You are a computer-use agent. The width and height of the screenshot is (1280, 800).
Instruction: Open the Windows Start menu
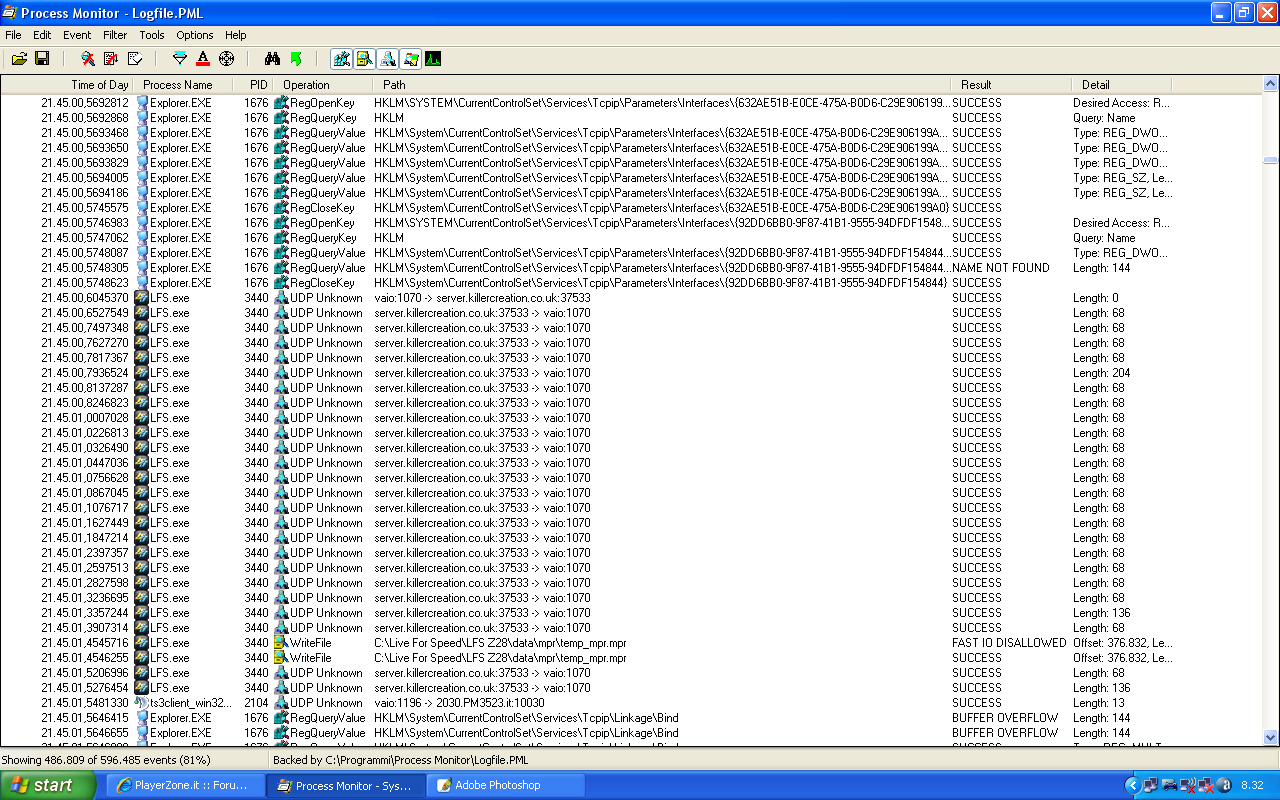(49, 785)
